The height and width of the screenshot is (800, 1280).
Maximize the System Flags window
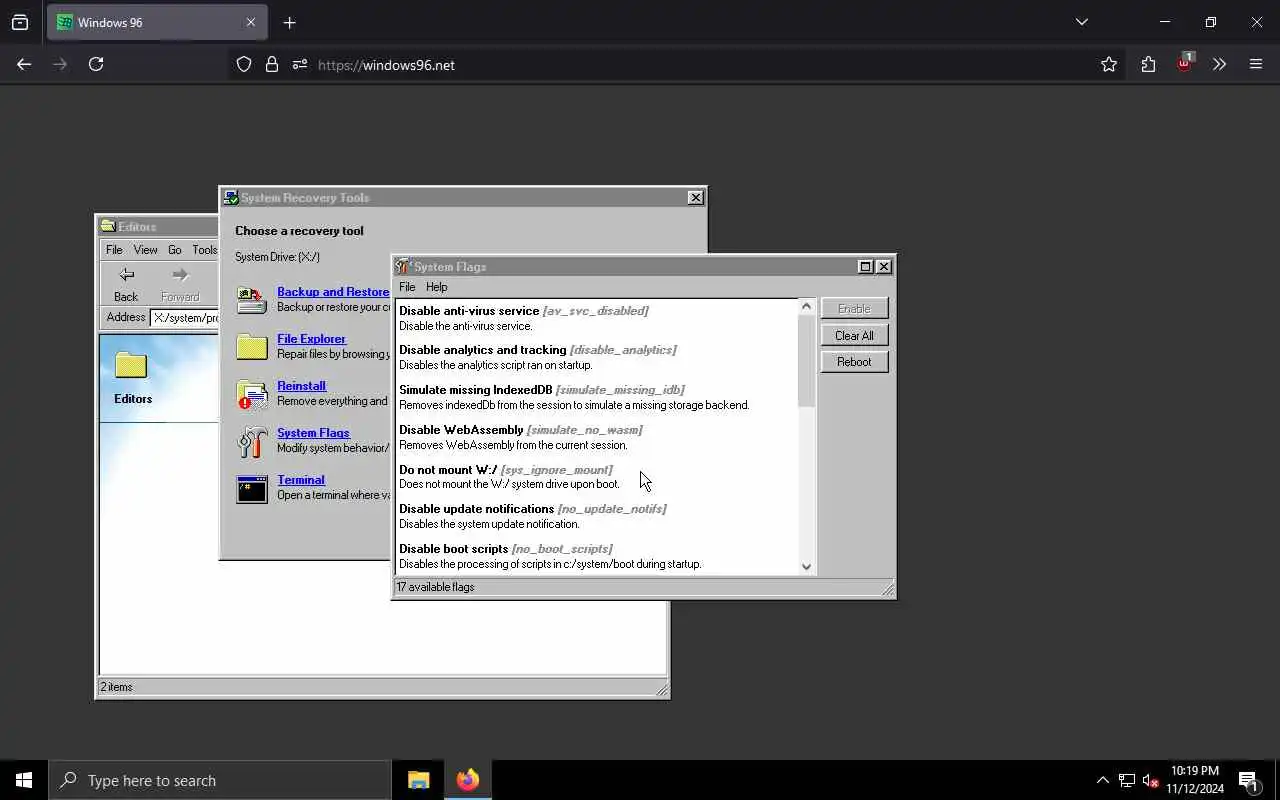point(866,267)
